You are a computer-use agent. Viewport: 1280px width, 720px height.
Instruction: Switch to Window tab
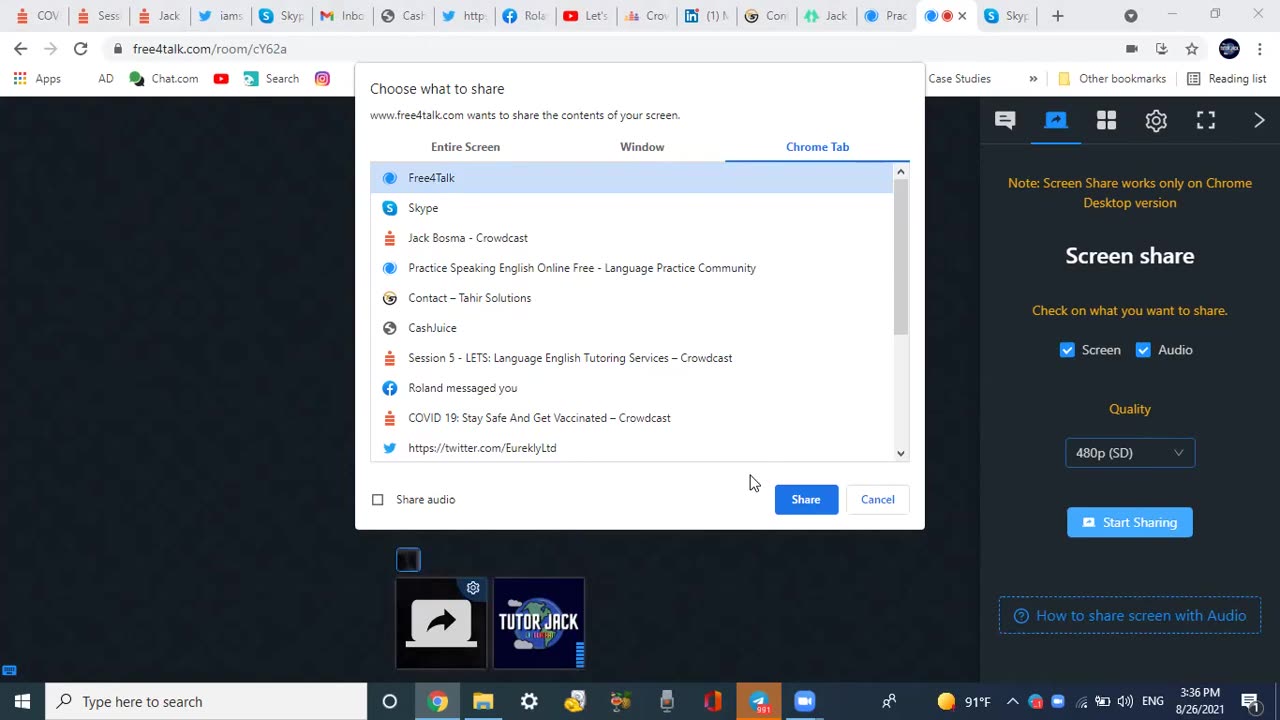pyautogui.click(x=642, y=147)
